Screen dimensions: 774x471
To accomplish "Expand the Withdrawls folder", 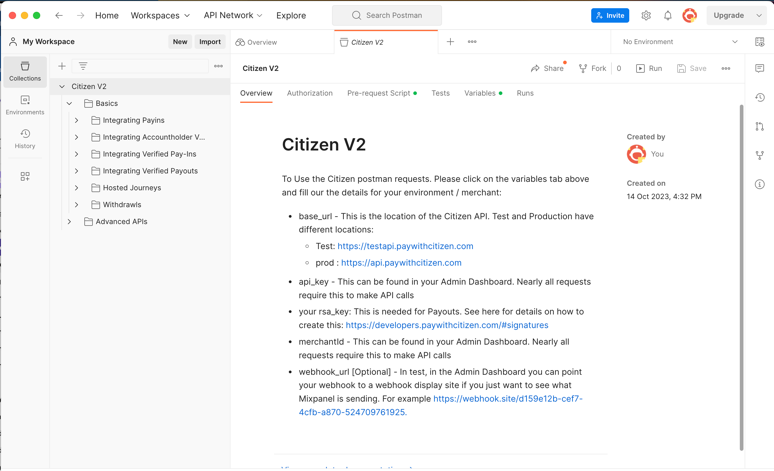I will click(x=77, y=204).
